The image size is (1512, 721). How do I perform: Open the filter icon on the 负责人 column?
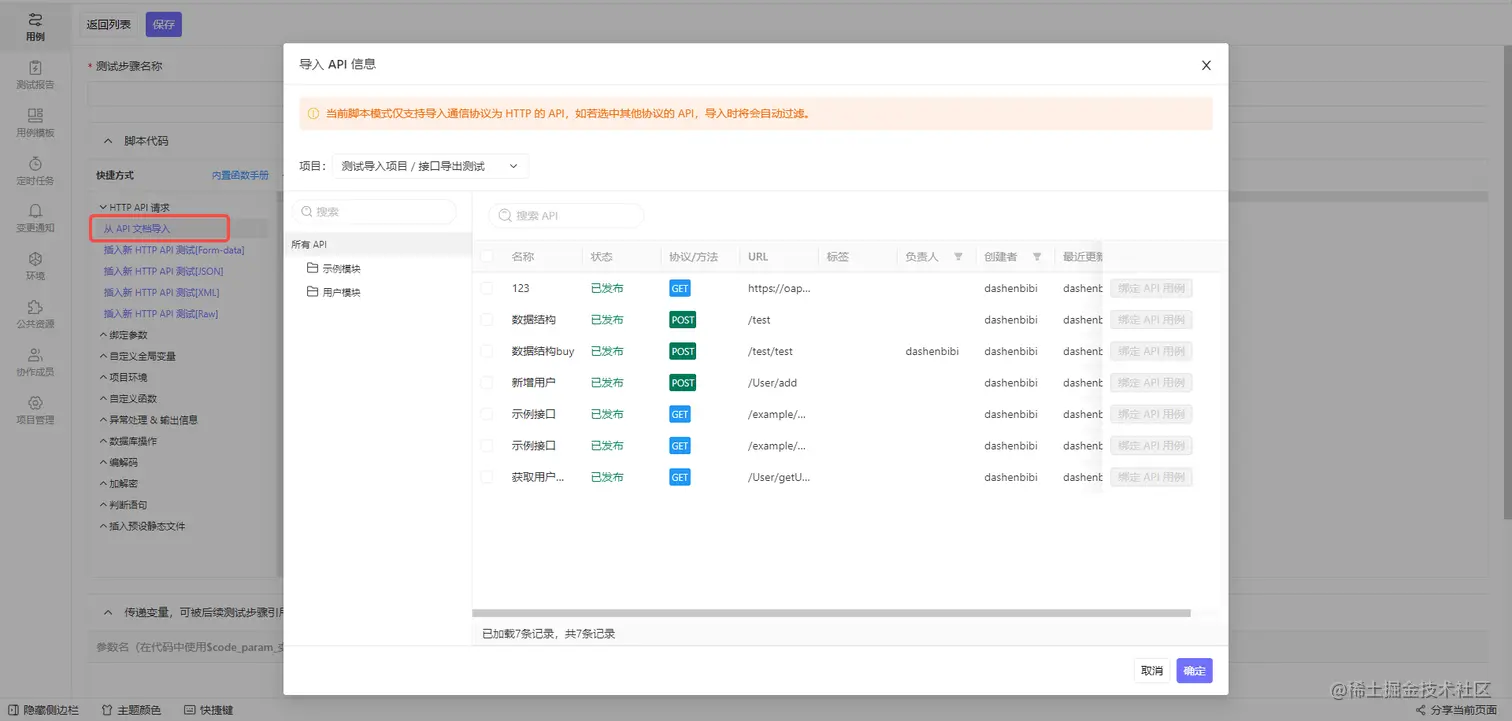[x=958, y=257]
